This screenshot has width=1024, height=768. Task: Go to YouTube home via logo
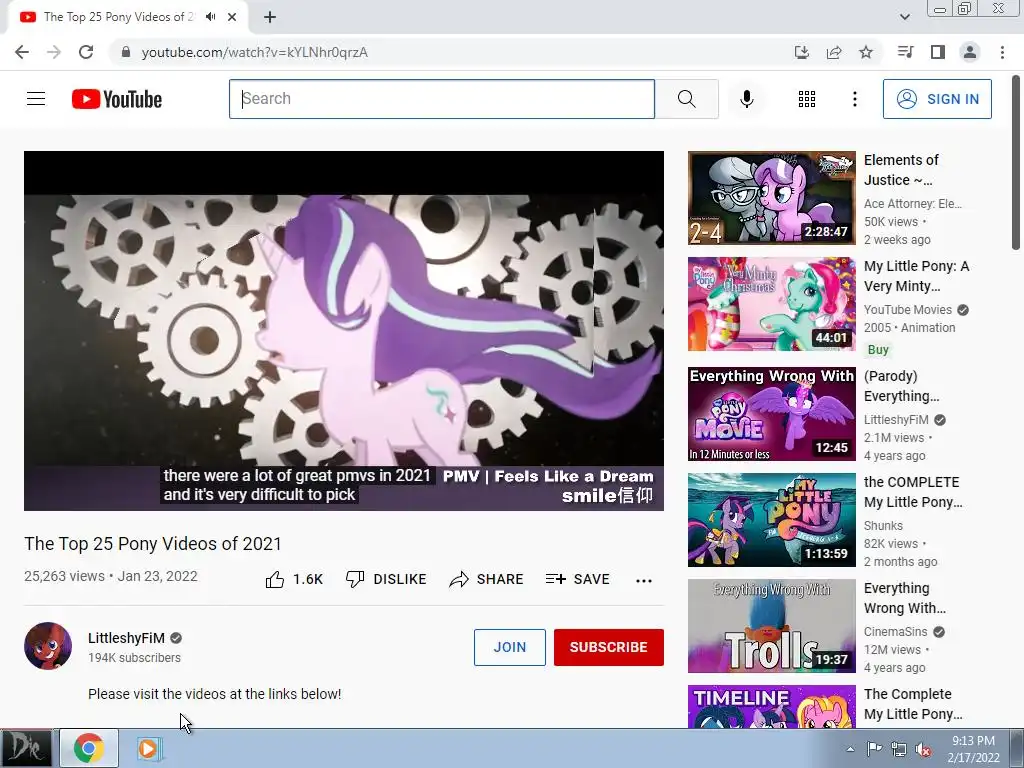(x=117, y=99)
